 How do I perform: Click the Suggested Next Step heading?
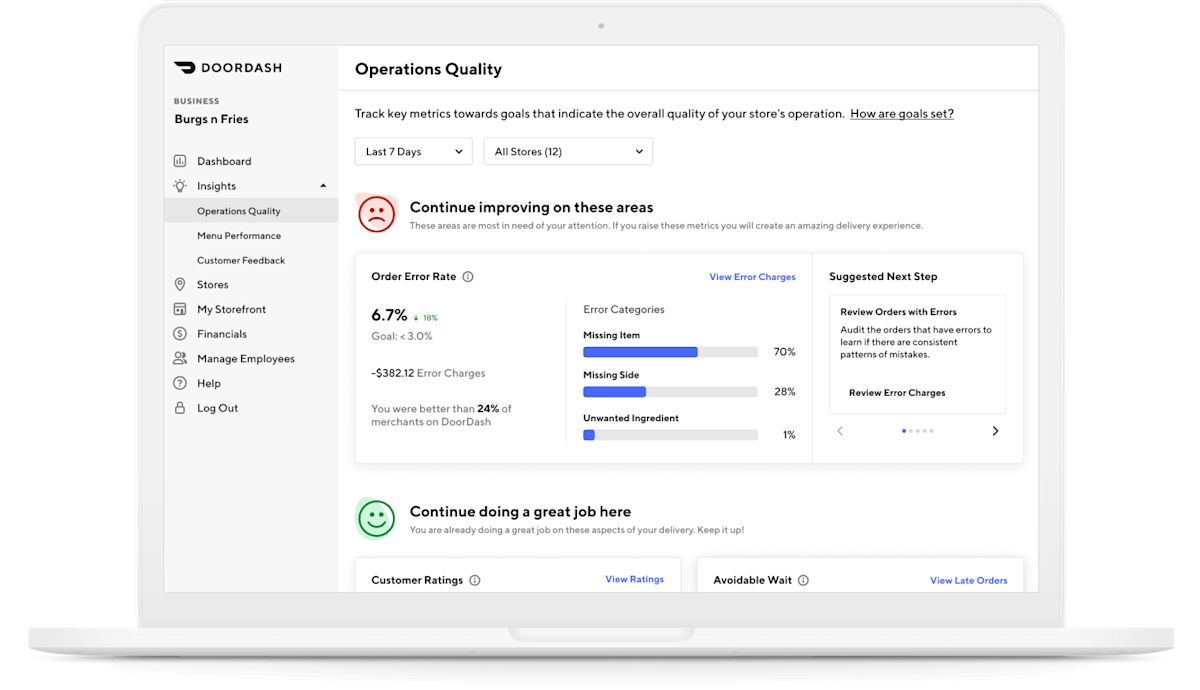tap(883, 277)
